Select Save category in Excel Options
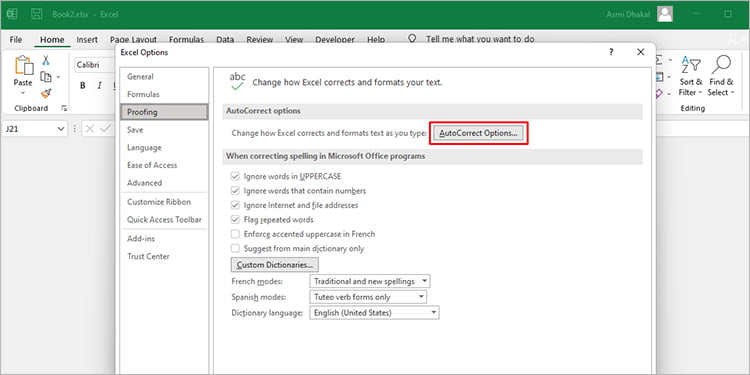This screenshot has height=375, width=750. click(x=164, y=130)
